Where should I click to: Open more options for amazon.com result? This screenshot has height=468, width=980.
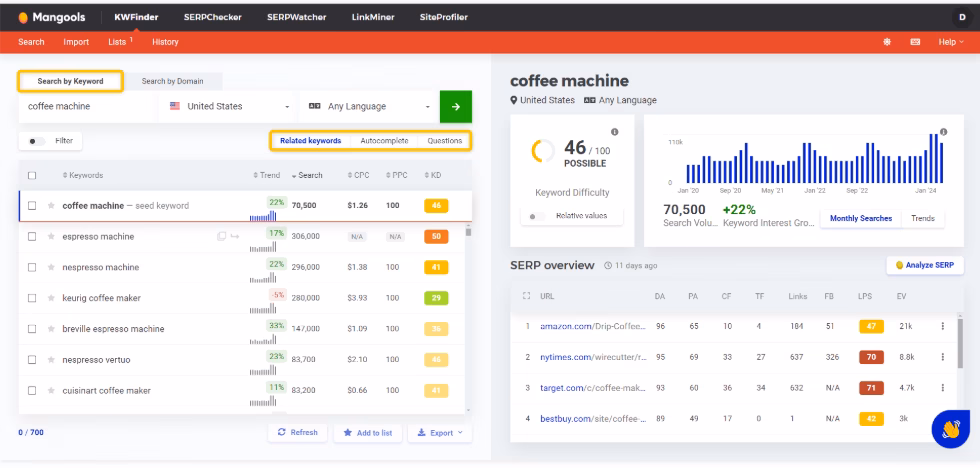coord(942,326)
